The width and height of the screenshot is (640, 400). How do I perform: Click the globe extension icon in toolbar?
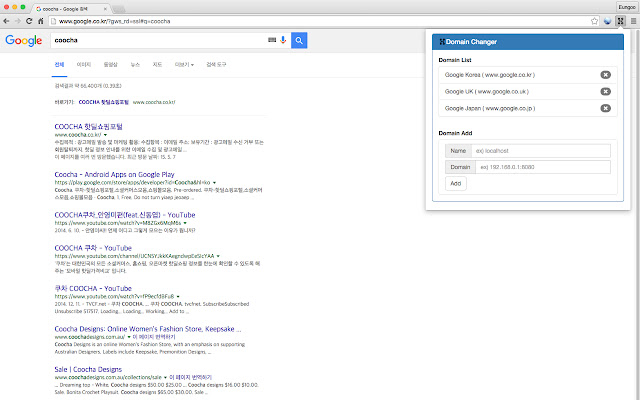(607, 21)
